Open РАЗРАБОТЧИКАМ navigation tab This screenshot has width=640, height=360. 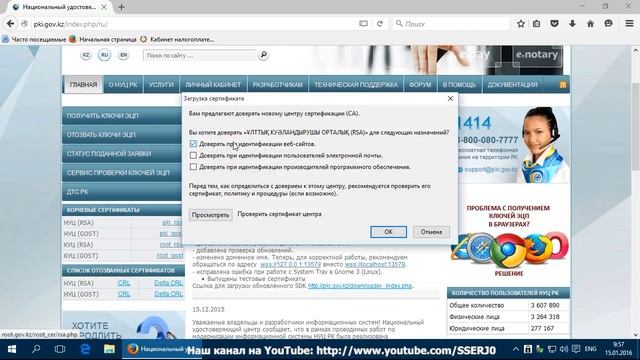[x=278, y=84]
